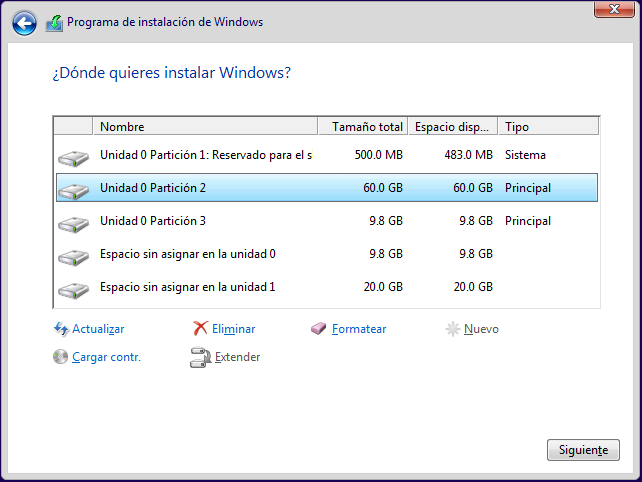Screen dimensions: 642x482
Task: Click the drive icon for Unidad 0 Partición 3
Action: tap(73, 224)
